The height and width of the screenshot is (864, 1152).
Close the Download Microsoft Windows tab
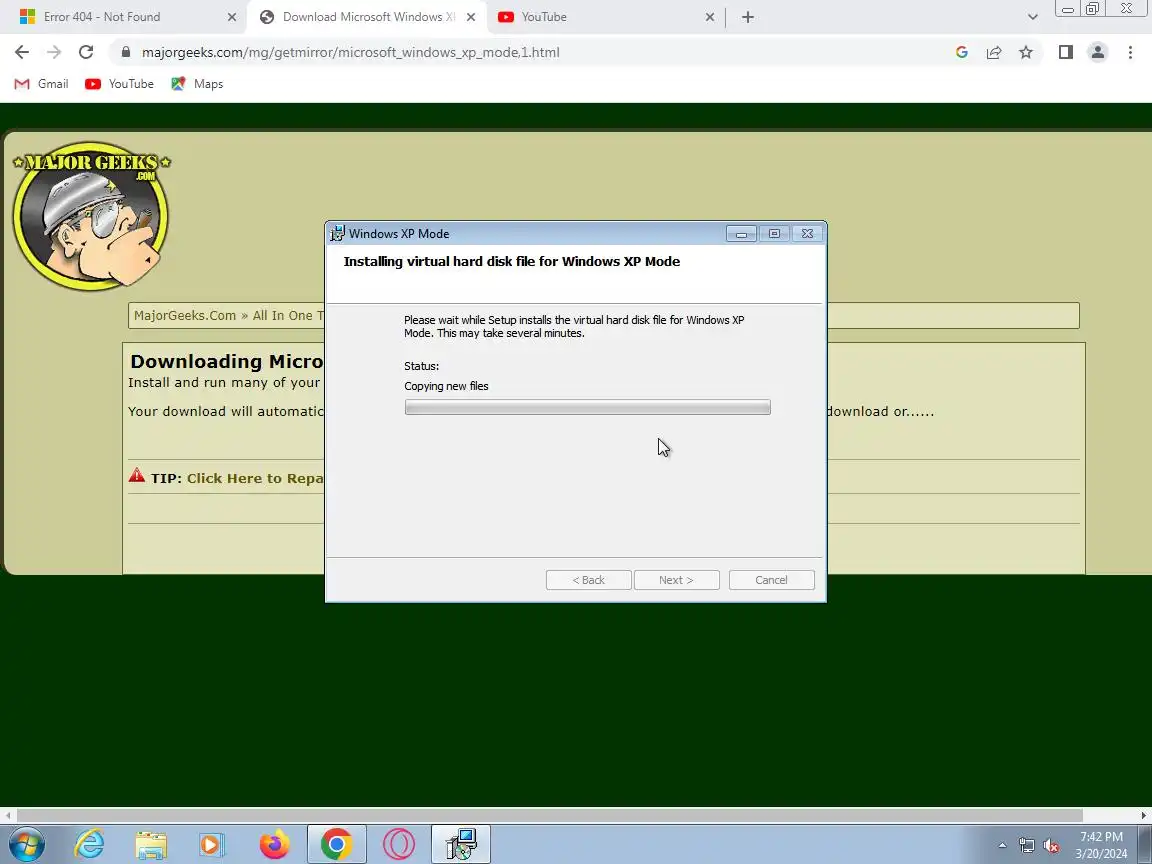click(471, 17)
